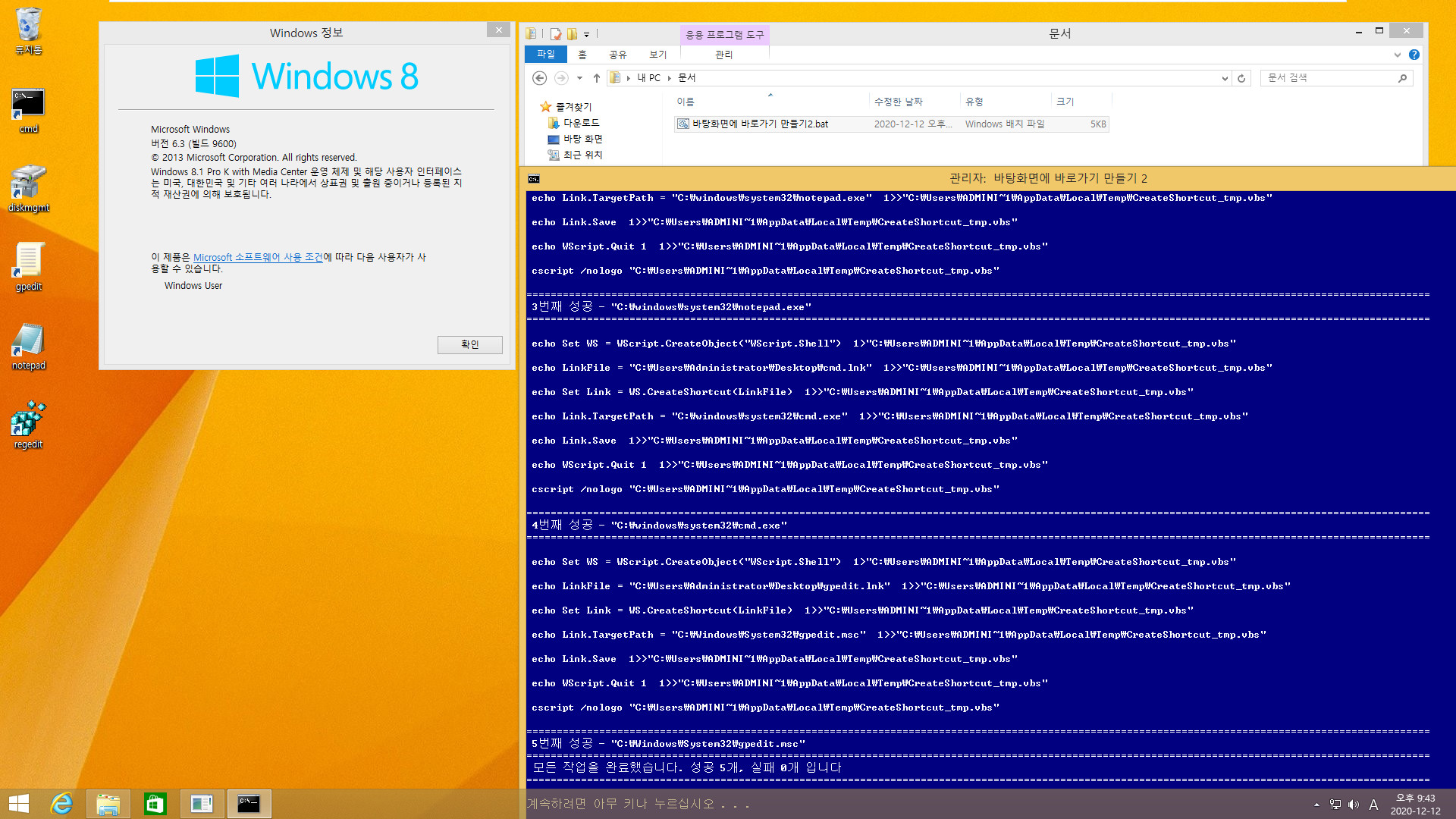Image resolution: width=1456 pixels, height=819 pixels.
Task: Open the Windows Start button
Action: 19,804
